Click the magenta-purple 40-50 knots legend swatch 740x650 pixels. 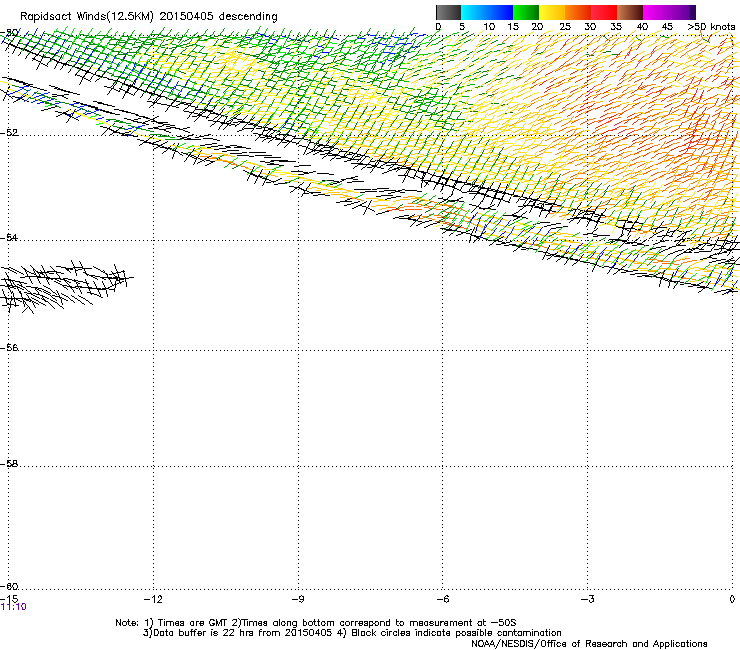(669, 12)
